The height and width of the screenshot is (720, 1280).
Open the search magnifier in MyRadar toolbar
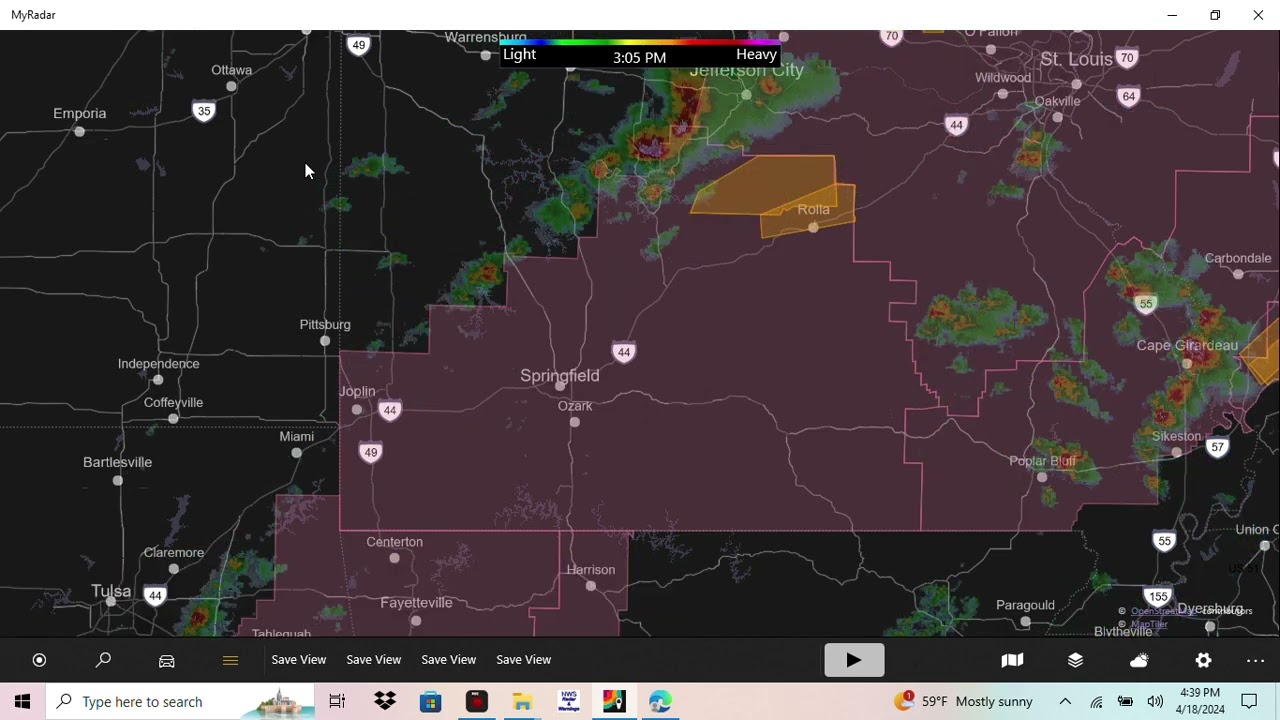103,660
